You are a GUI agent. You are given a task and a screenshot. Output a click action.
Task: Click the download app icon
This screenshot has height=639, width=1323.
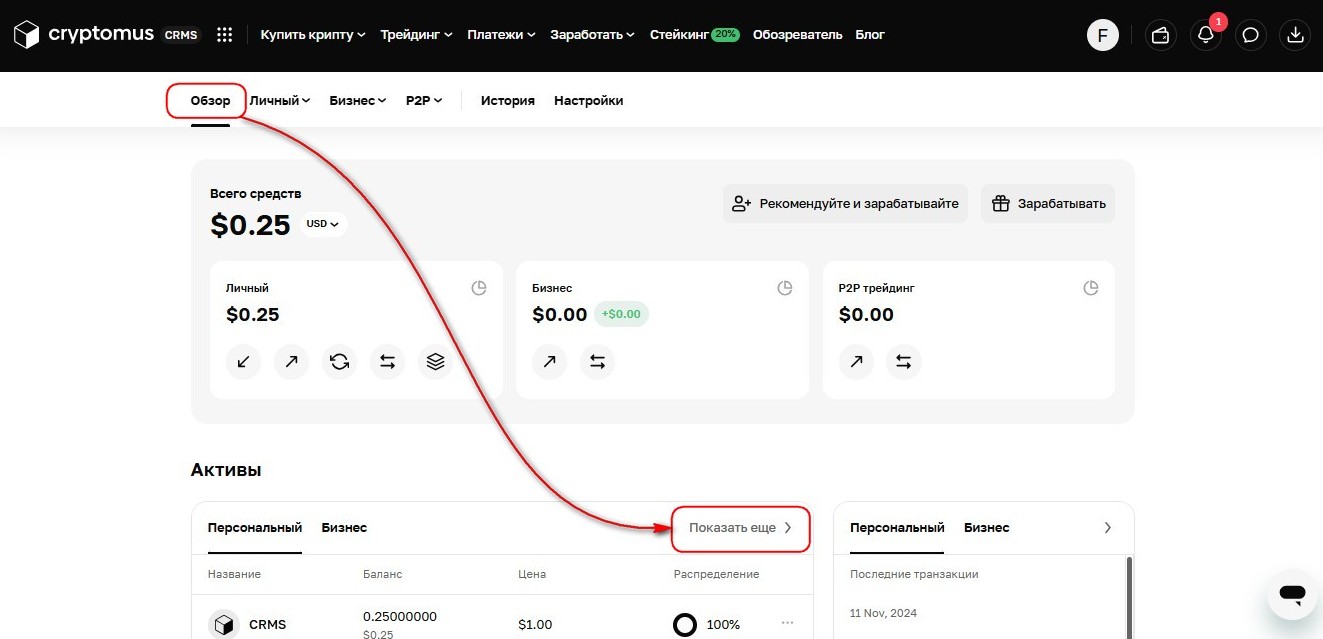[1295, 35]
